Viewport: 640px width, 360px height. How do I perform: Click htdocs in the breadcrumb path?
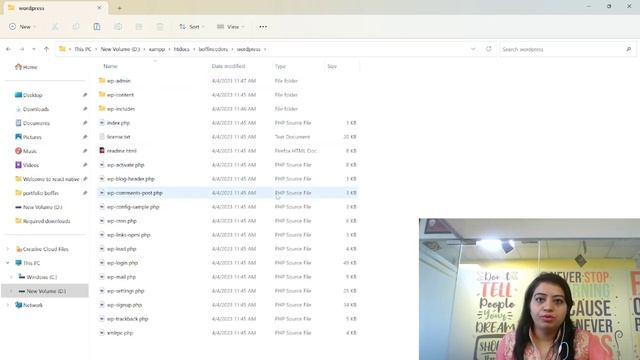(x=182, y=49)
